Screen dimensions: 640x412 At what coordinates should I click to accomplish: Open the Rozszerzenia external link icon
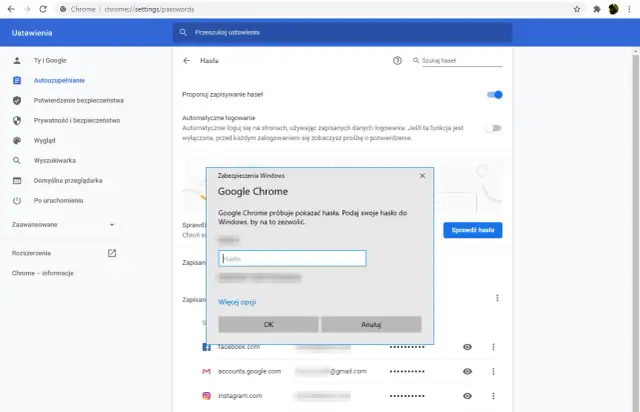(112, 253)
